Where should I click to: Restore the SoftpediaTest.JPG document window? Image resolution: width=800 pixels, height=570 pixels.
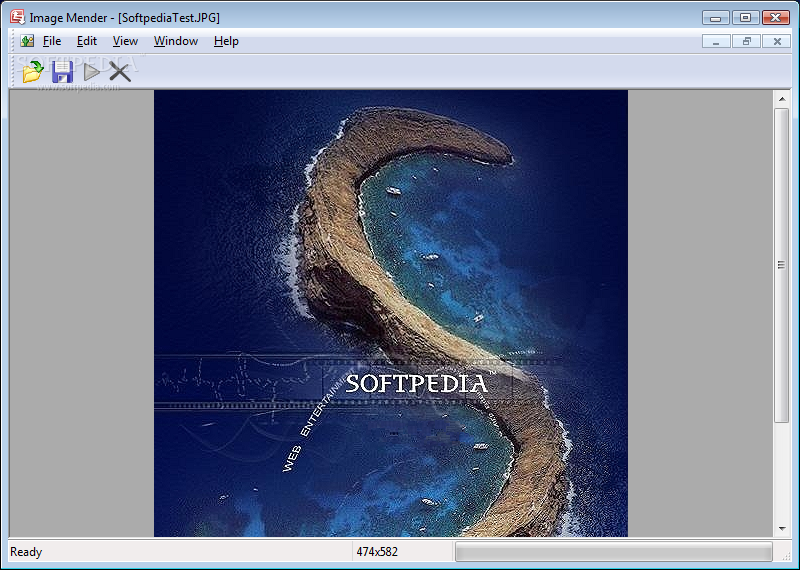[x=746, y=41]
